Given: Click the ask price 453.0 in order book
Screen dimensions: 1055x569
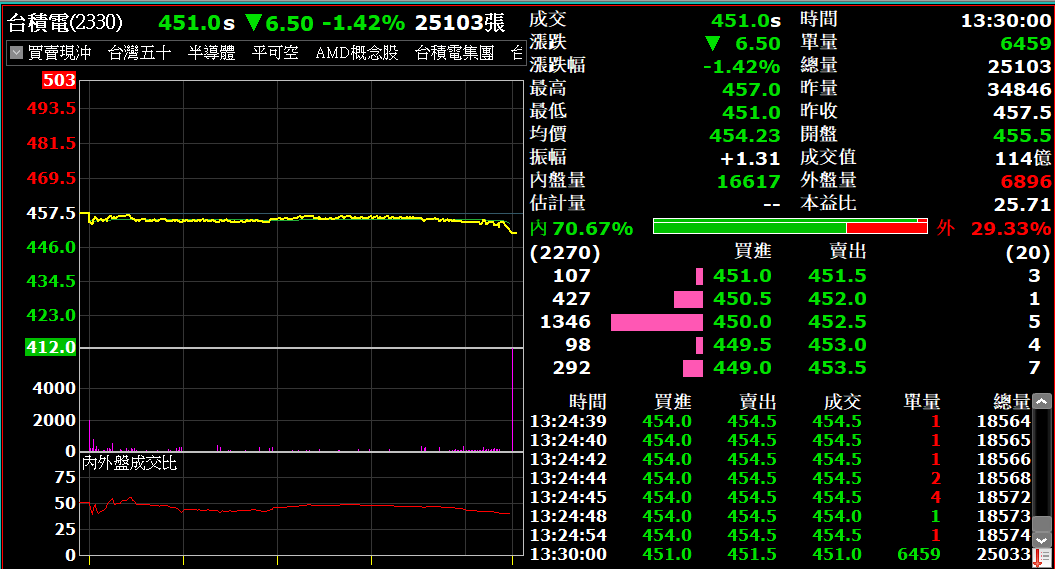Looking at the screenshot, I should [837, 344].
